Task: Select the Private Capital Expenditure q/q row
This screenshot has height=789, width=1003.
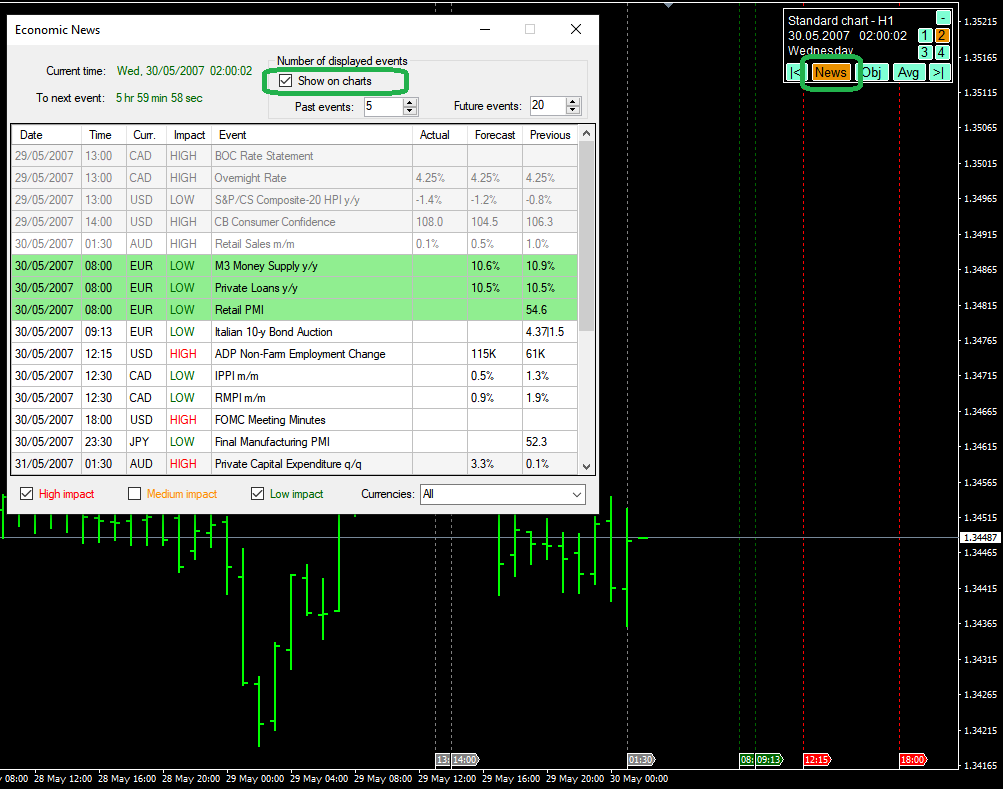Action: coord(294,463)
